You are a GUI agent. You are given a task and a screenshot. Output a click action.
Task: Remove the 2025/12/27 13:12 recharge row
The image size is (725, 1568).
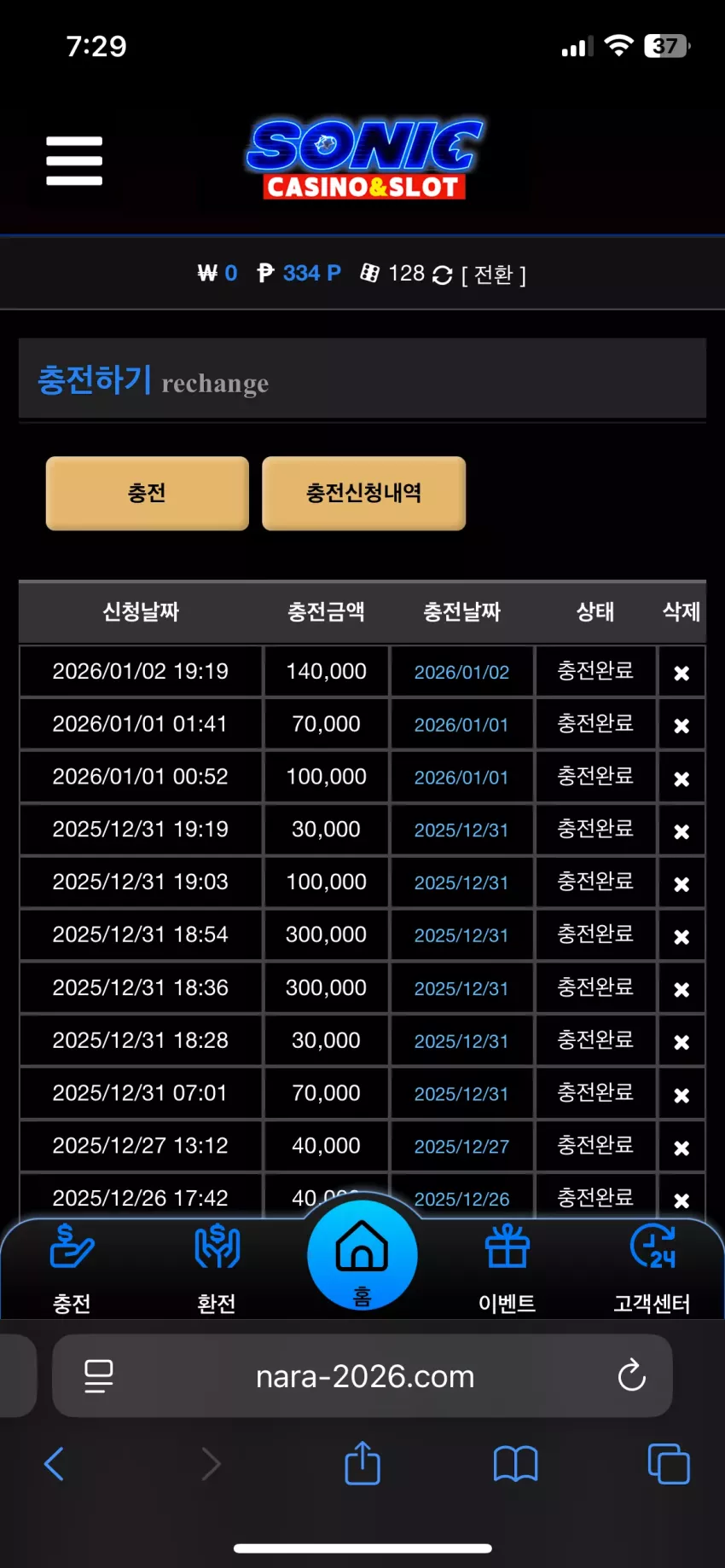[x=681, y=1148]
